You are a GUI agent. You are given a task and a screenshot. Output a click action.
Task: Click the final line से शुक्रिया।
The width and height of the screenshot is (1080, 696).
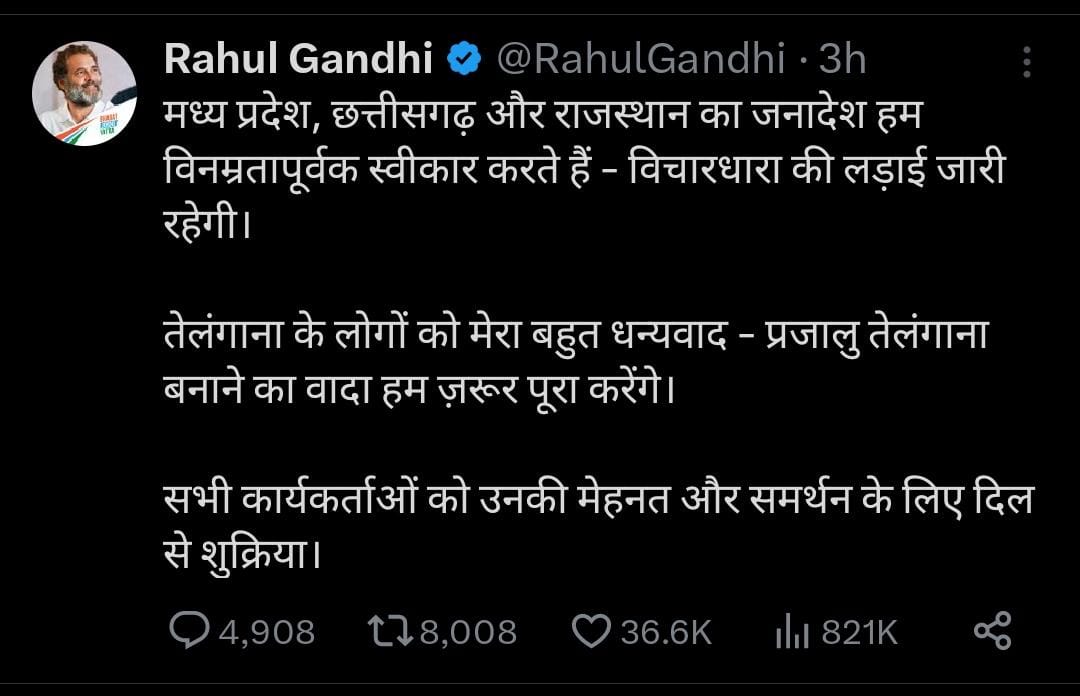243,552
